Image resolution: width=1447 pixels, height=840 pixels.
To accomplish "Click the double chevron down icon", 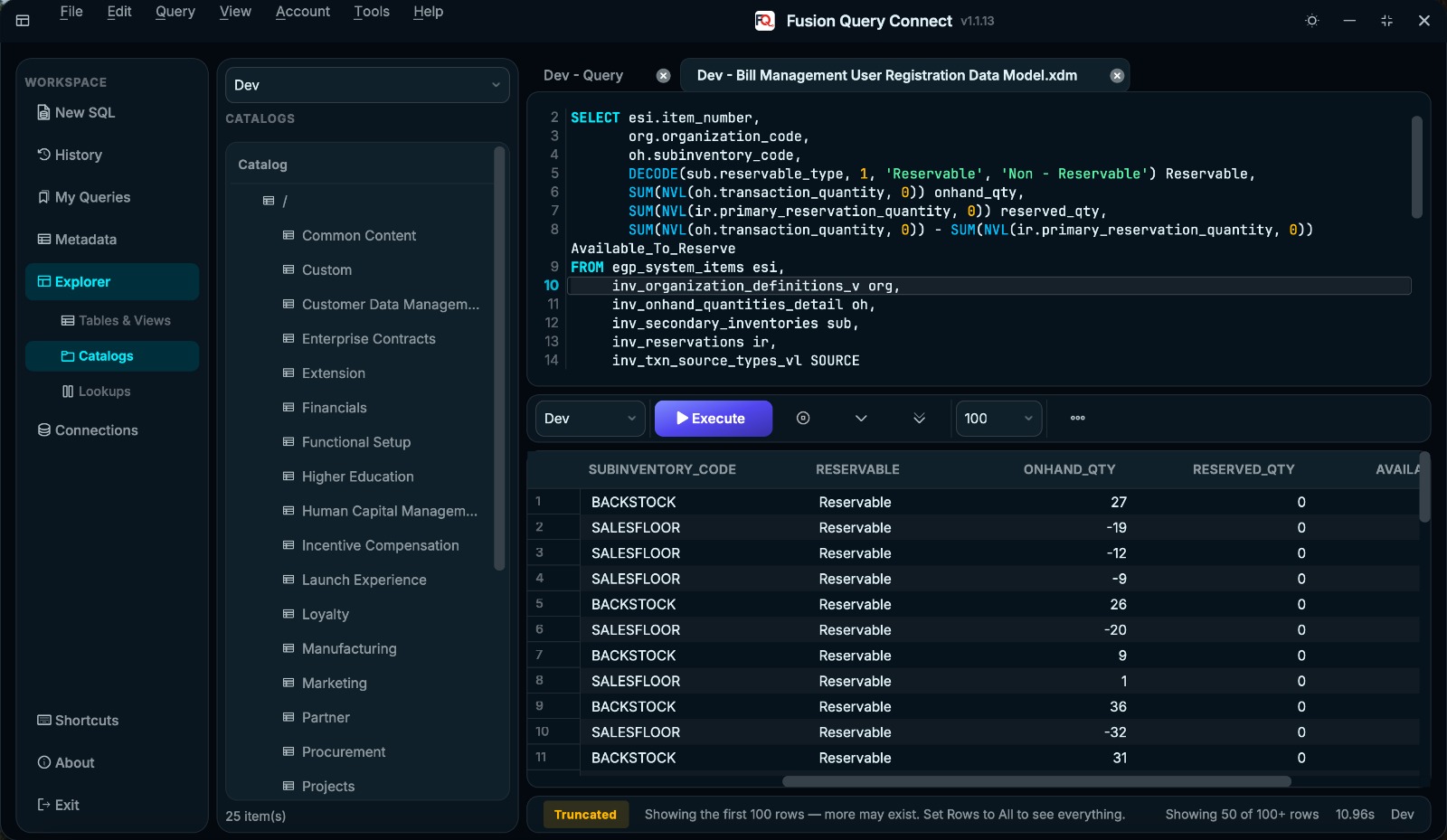I will click(919, 418).
